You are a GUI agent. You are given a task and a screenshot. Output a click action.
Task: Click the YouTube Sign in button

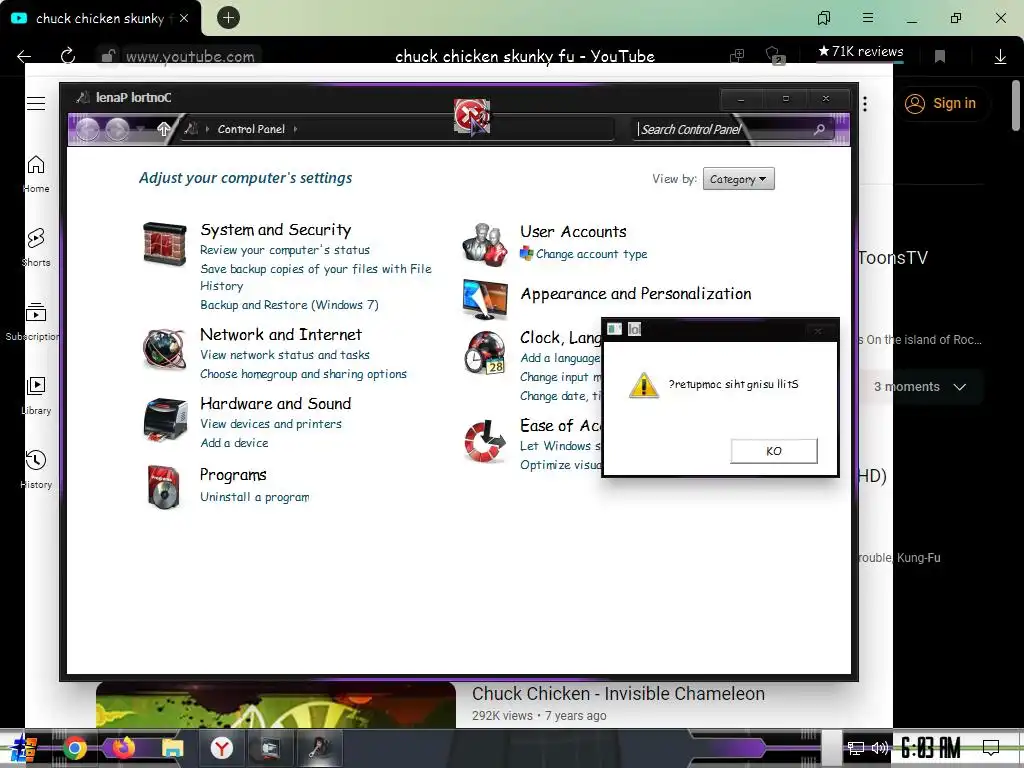pyautogui.click(x=940, y=103)
